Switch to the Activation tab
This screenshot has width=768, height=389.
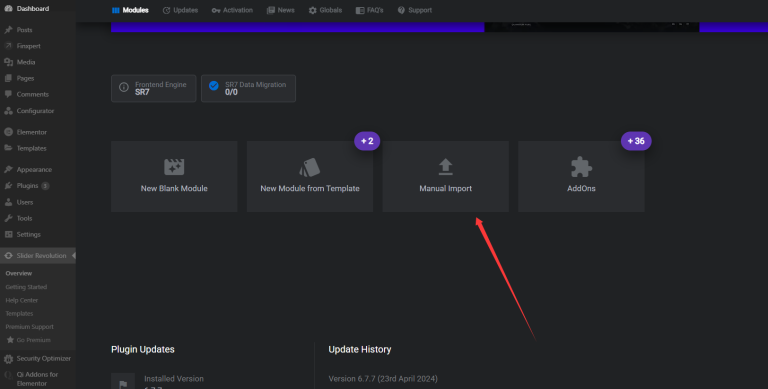pos(232,10)
